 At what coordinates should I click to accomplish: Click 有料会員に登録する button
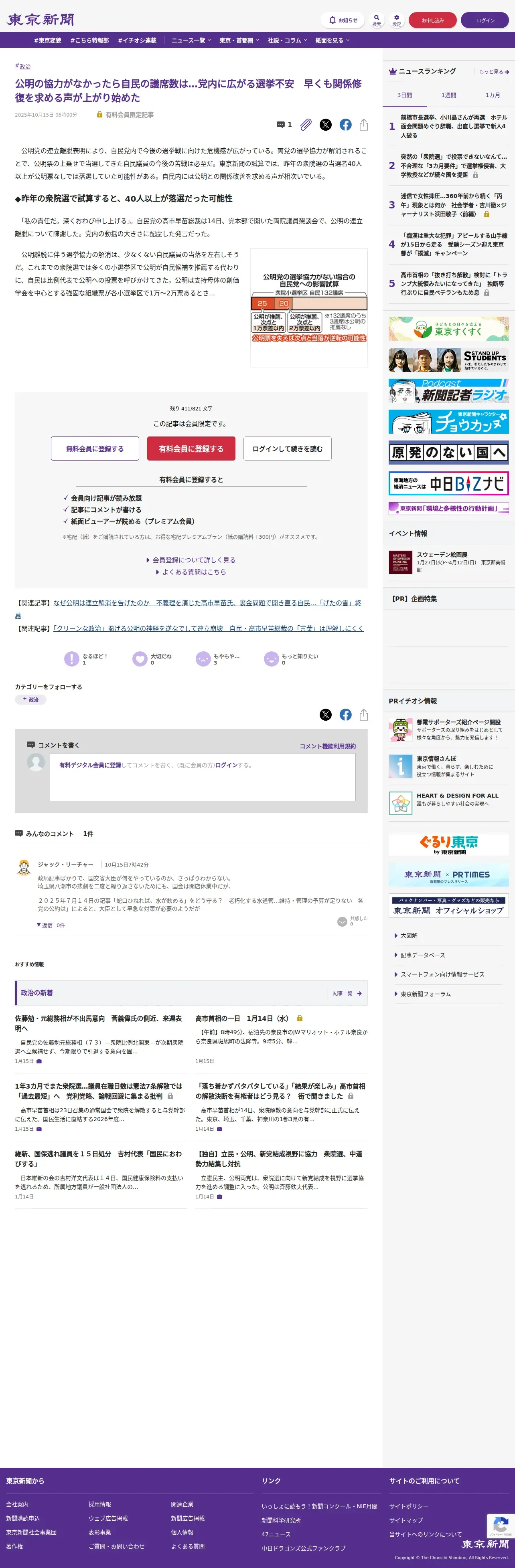pyautogui.click(x=191, y=449)
